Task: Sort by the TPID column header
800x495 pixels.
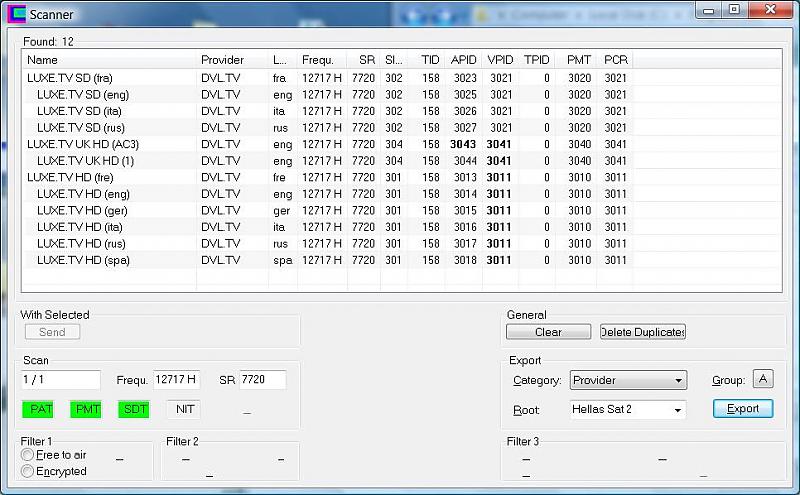Action: pos(537,60)
